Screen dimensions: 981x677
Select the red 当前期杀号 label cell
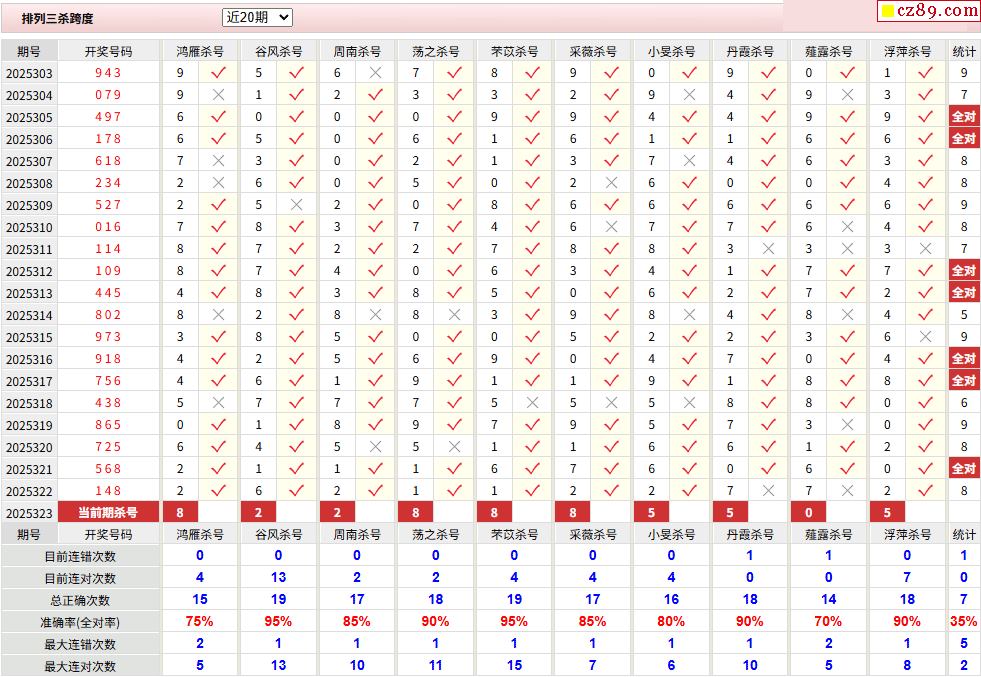click(108, 513)
